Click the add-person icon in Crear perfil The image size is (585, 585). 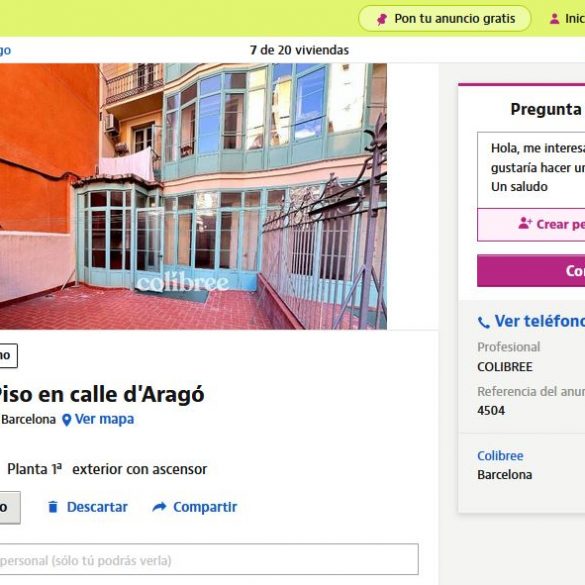[525, 223]
